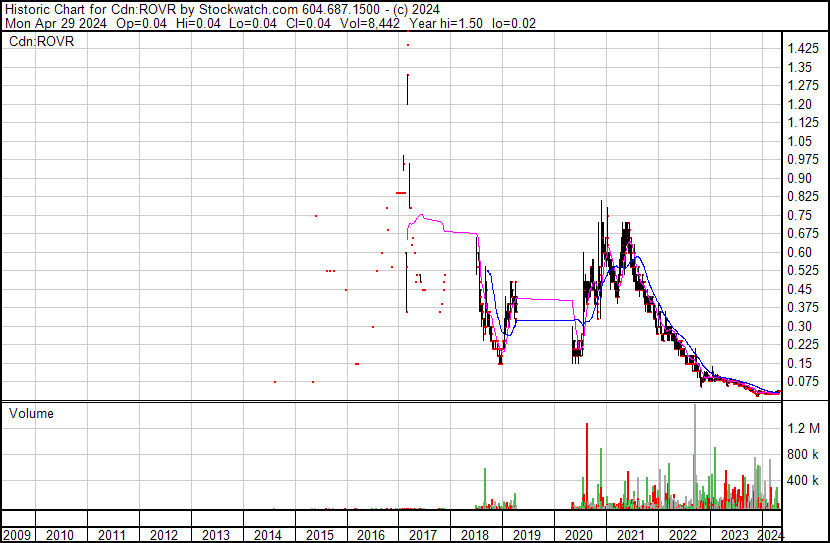This screenshot has width=830, height=543.
Task: Click the 2012 year label
Action: tap(164, 535)
